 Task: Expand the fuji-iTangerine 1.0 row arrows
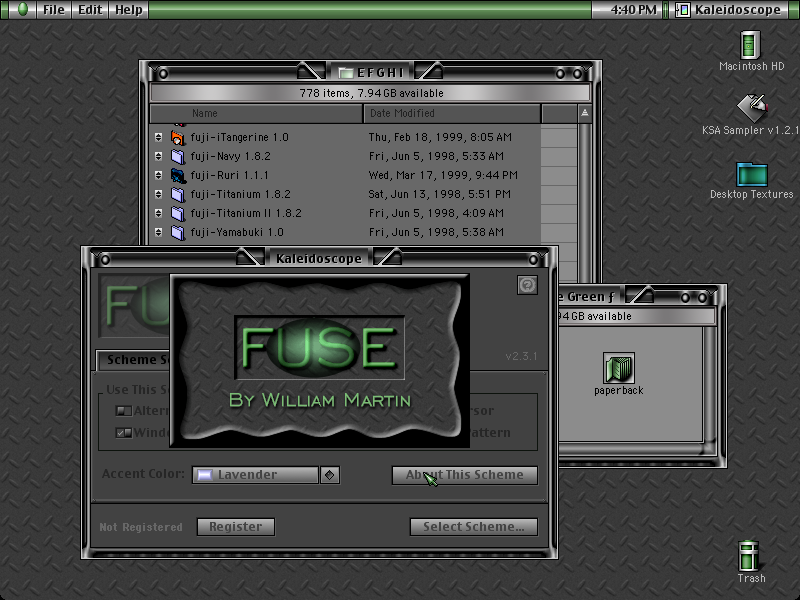[x=159, y=137]
